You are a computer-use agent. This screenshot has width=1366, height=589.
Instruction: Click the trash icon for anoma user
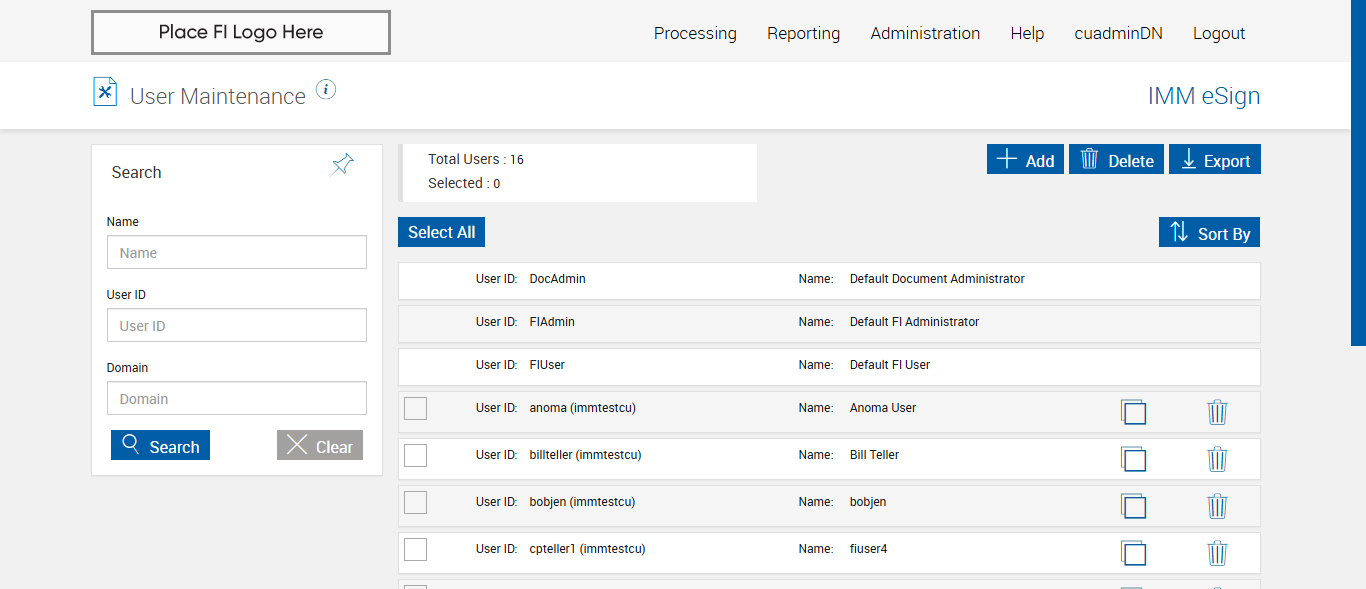click(x=1217, y=412)
